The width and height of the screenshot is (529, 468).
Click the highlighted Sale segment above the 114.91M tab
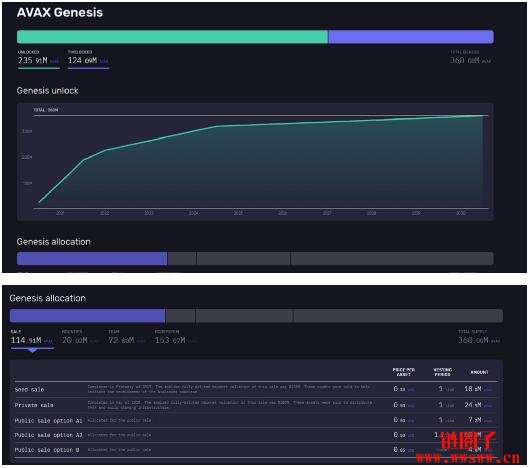coord(87,316)
